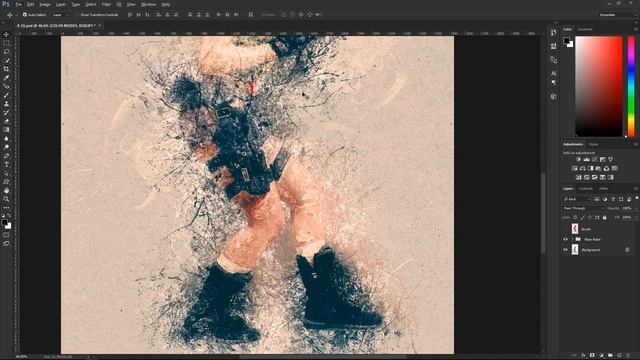Add a Vibrance adjustment

pos(610,159)
